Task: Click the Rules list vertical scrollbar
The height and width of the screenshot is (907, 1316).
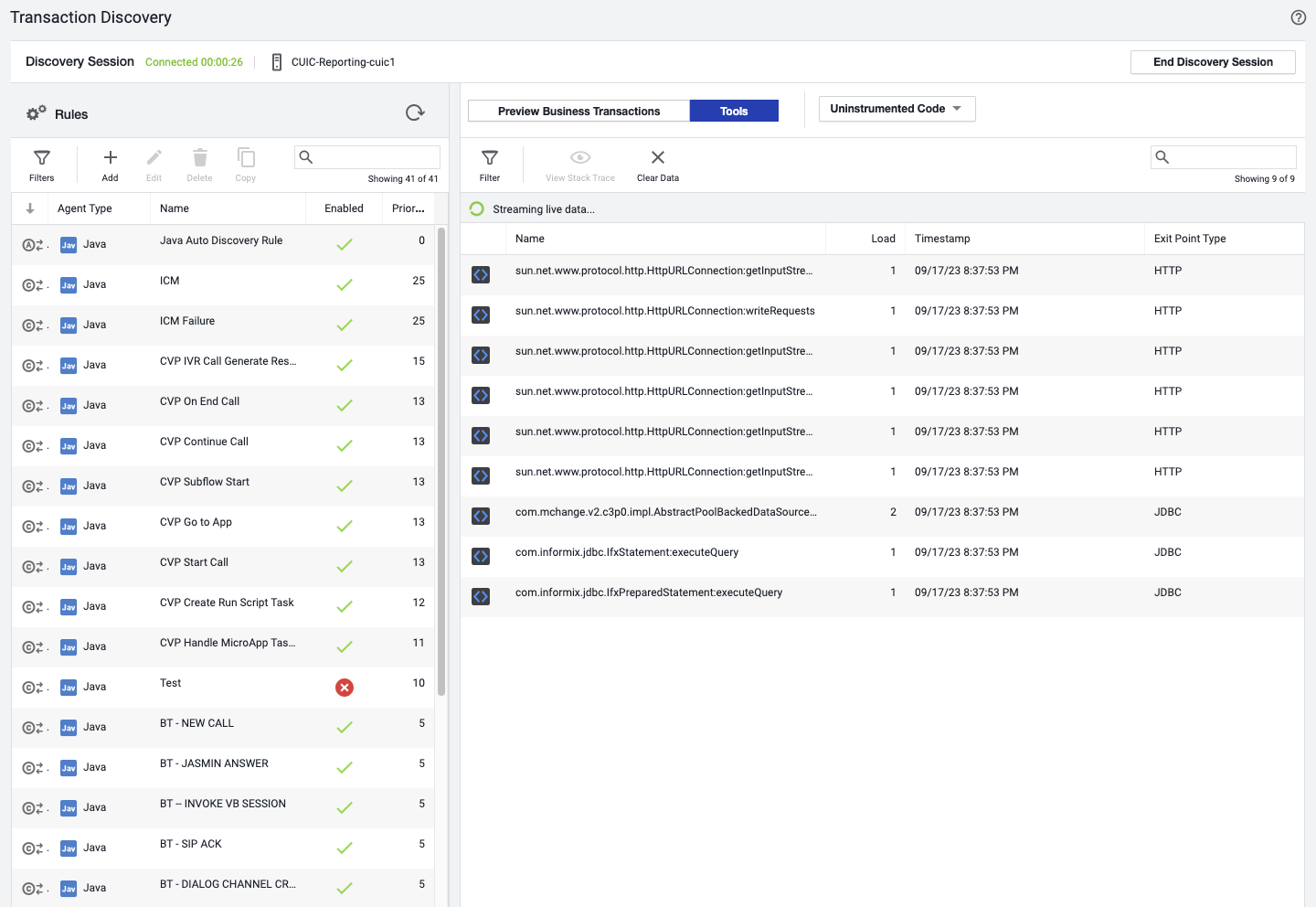Action: [441, 462]
